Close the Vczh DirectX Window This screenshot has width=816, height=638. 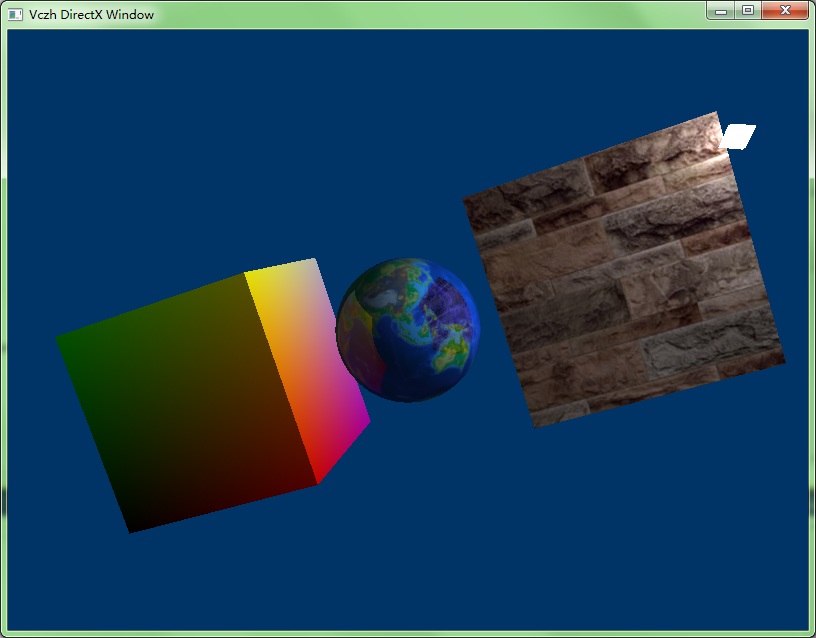tap(785, 10)
